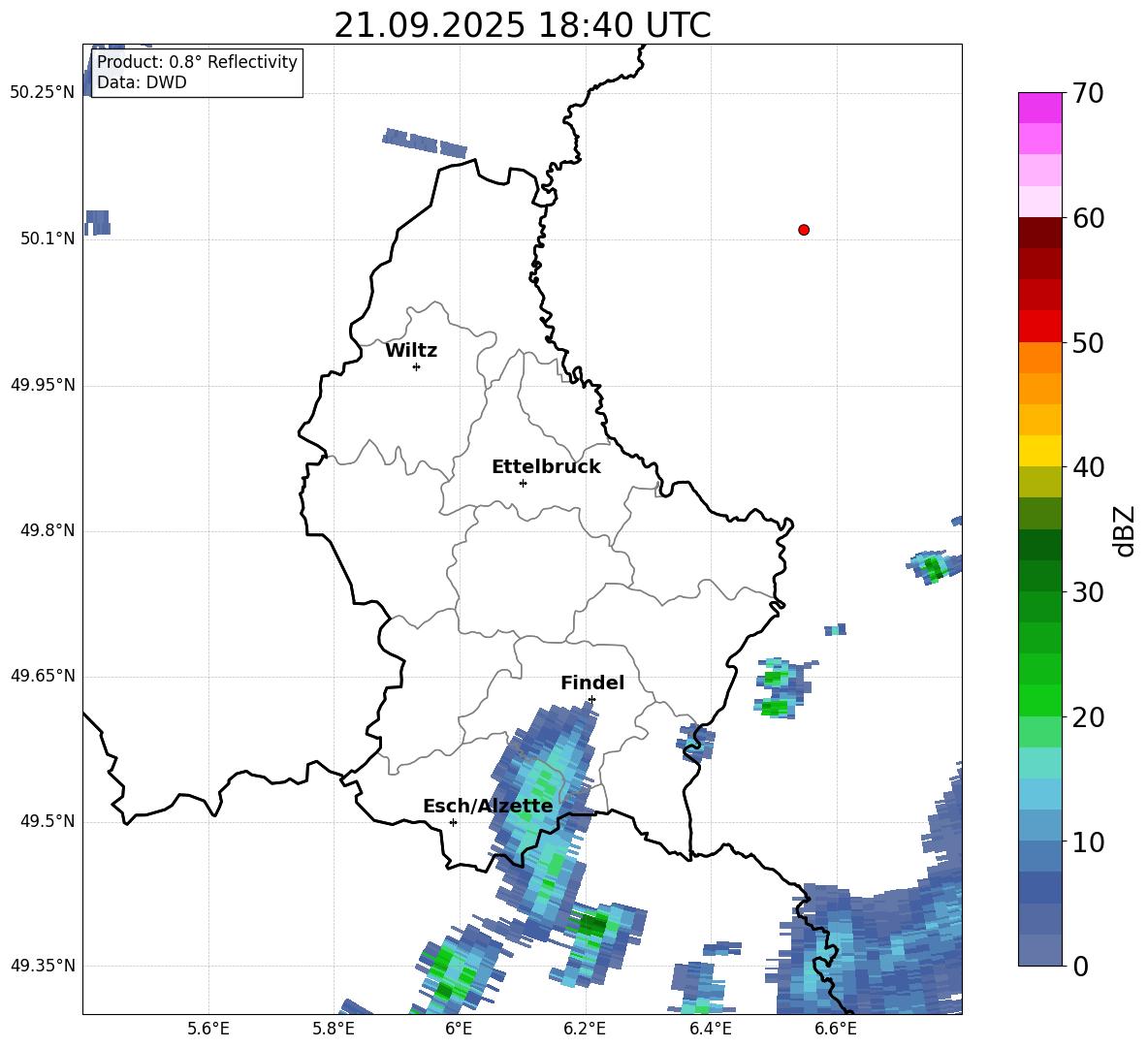Viewport: 1148px width, 1048px height.
Task: Click the Esch/Alzette city label
Action: [x=488, y=806]
